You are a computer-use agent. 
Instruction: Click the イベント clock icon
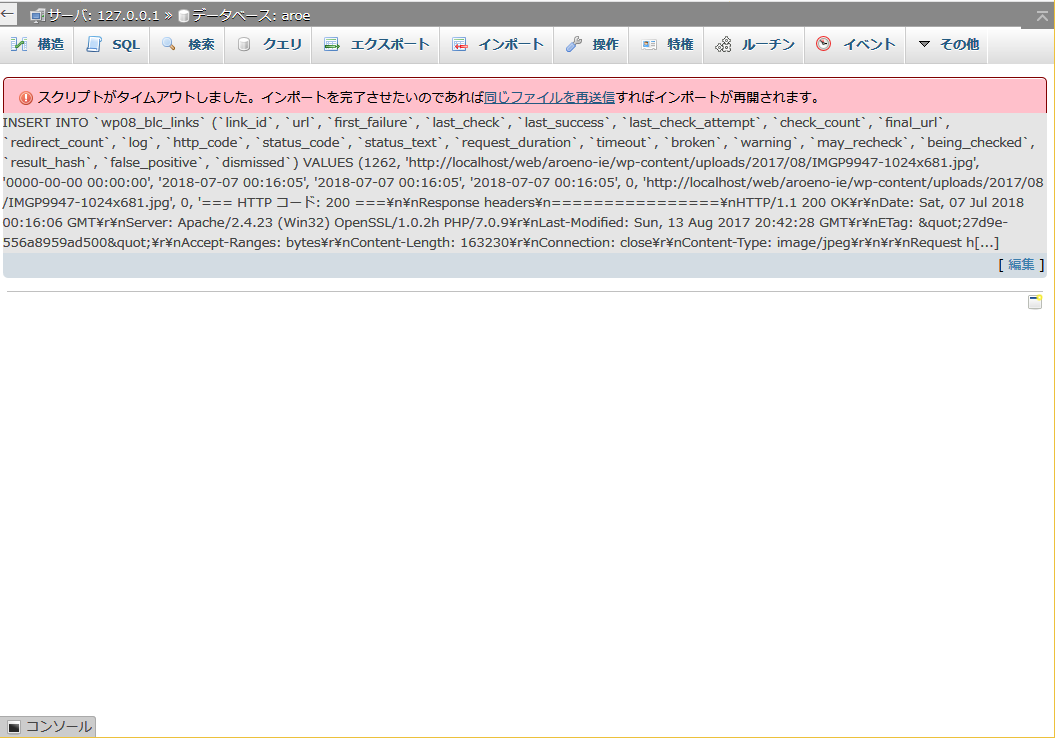824,45
